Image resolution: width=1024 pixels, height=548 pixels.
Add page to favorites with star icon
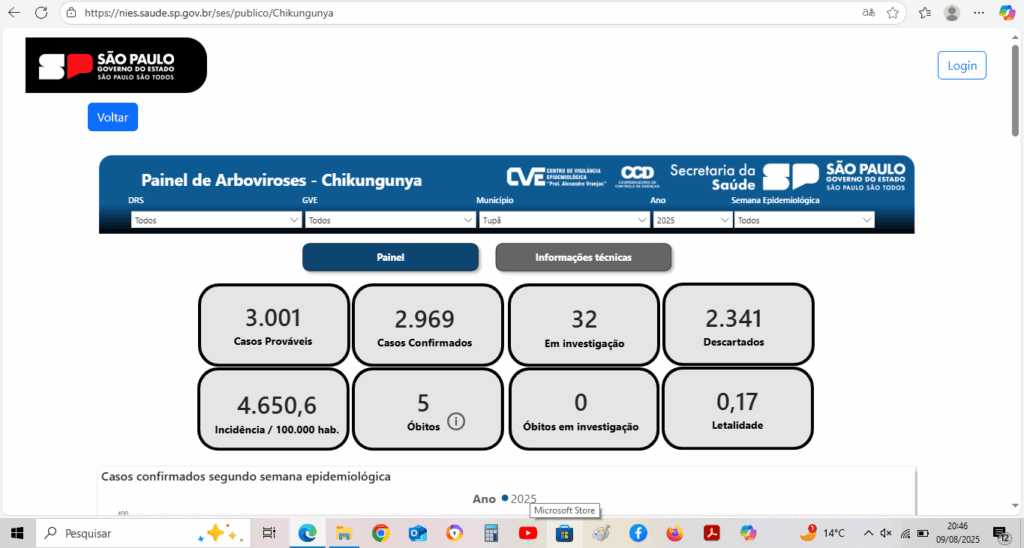pos(893,12)
